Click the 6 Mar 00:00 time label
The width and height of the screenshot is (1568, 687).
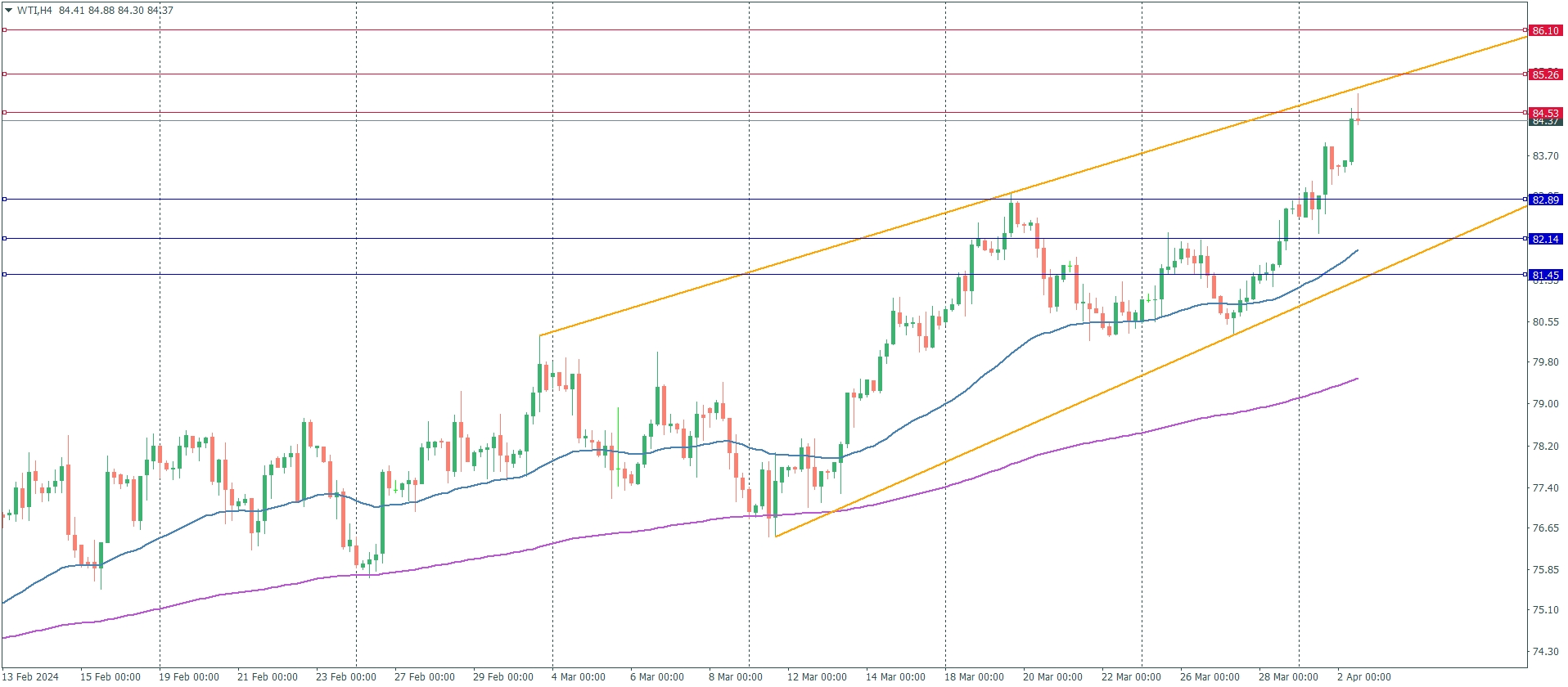tap(657, 676)
